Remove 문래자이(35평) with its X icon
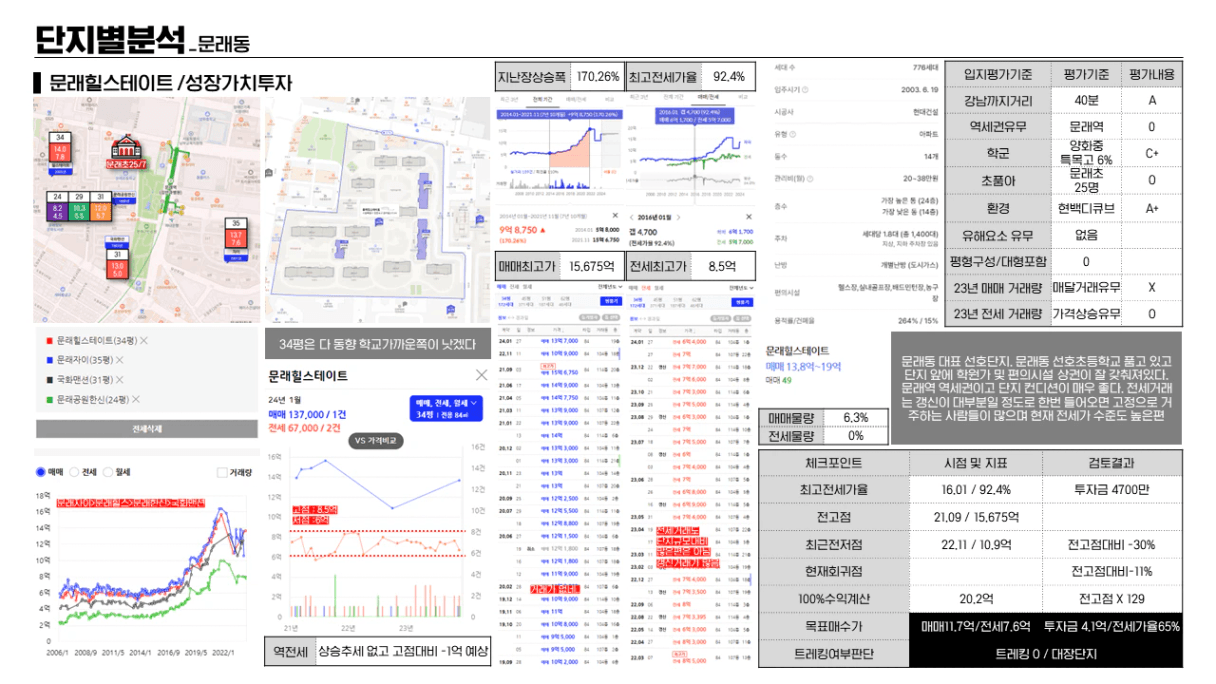The width and height of the screenshot is (1216, 684). [119, 360]
